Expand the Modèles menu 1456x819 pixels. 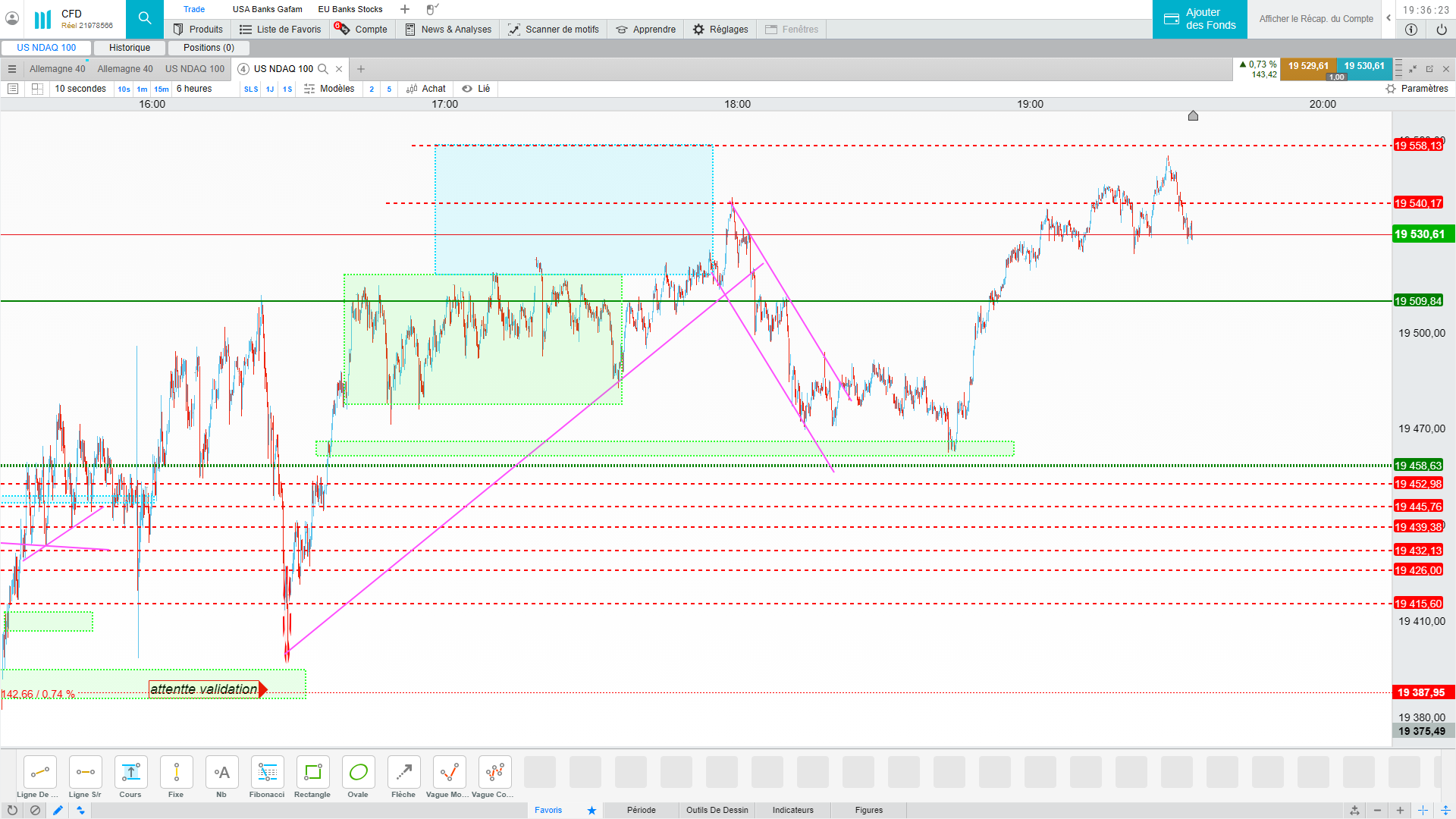330,89
